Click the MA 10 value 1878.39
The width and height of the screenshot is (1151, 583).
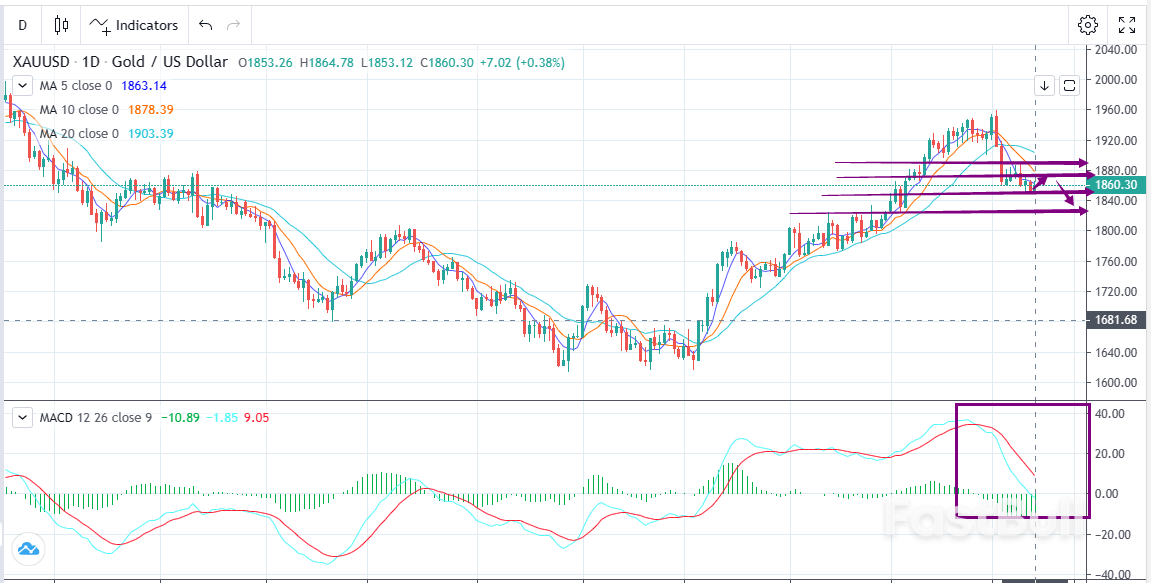coord(150,109)
